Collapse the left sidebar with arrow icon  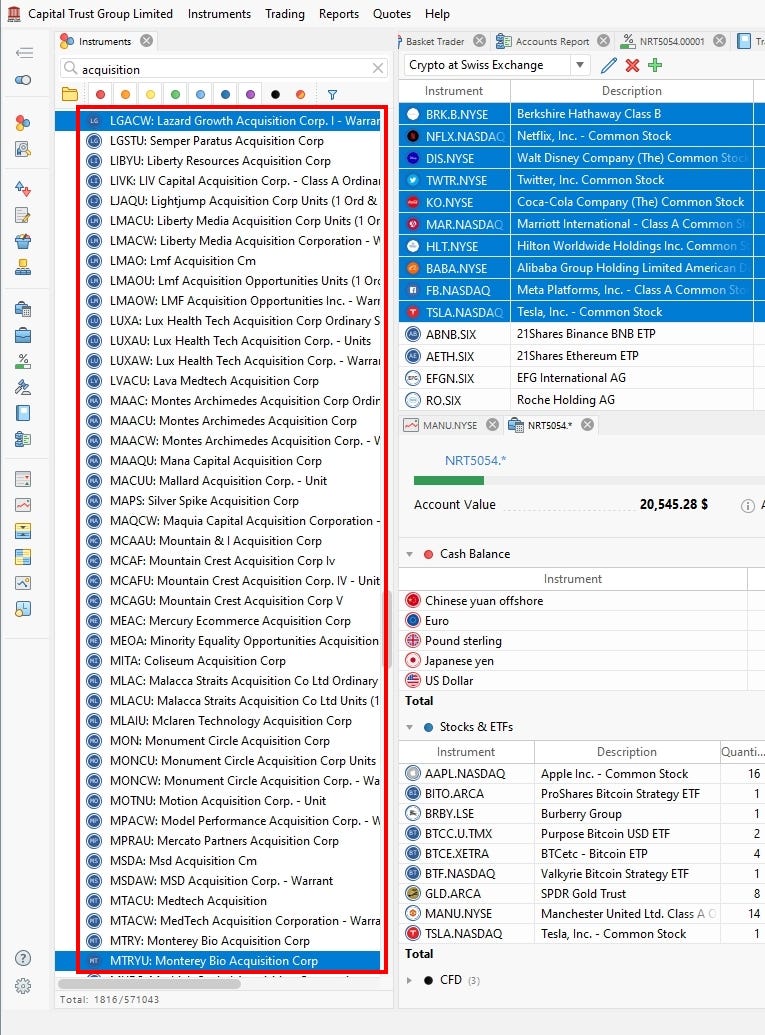pos(24,53)
